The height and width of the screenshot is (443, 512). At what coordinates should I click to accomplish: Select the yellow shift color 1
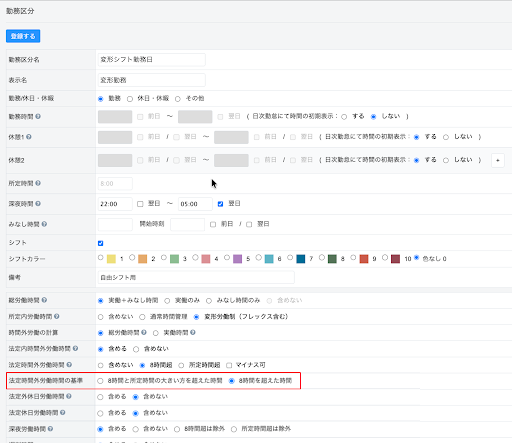pyautogui.click(x=101, y=258)
